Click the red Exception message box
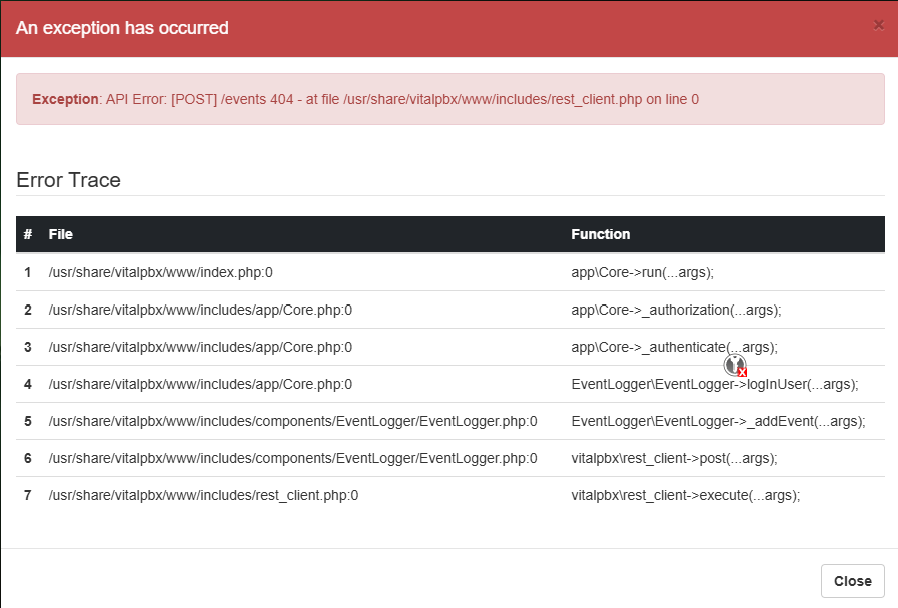 pyautogui.click(x=450, y=99)
